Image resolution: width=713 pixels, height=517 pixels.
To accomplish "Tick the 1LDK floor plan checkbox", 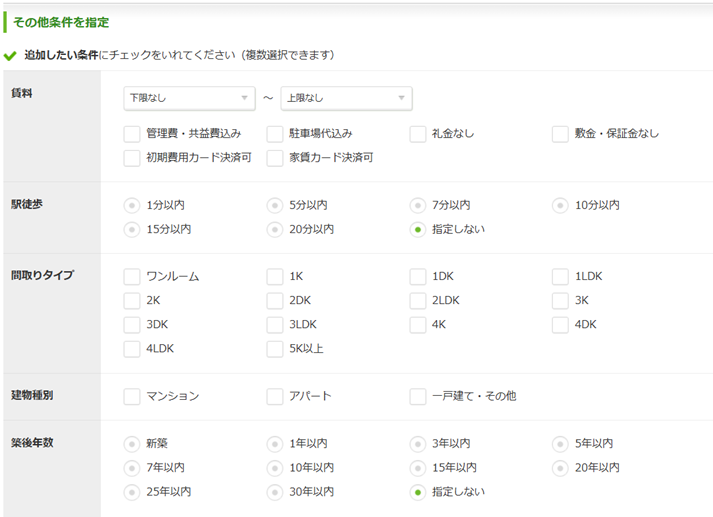I will (560, 276).
